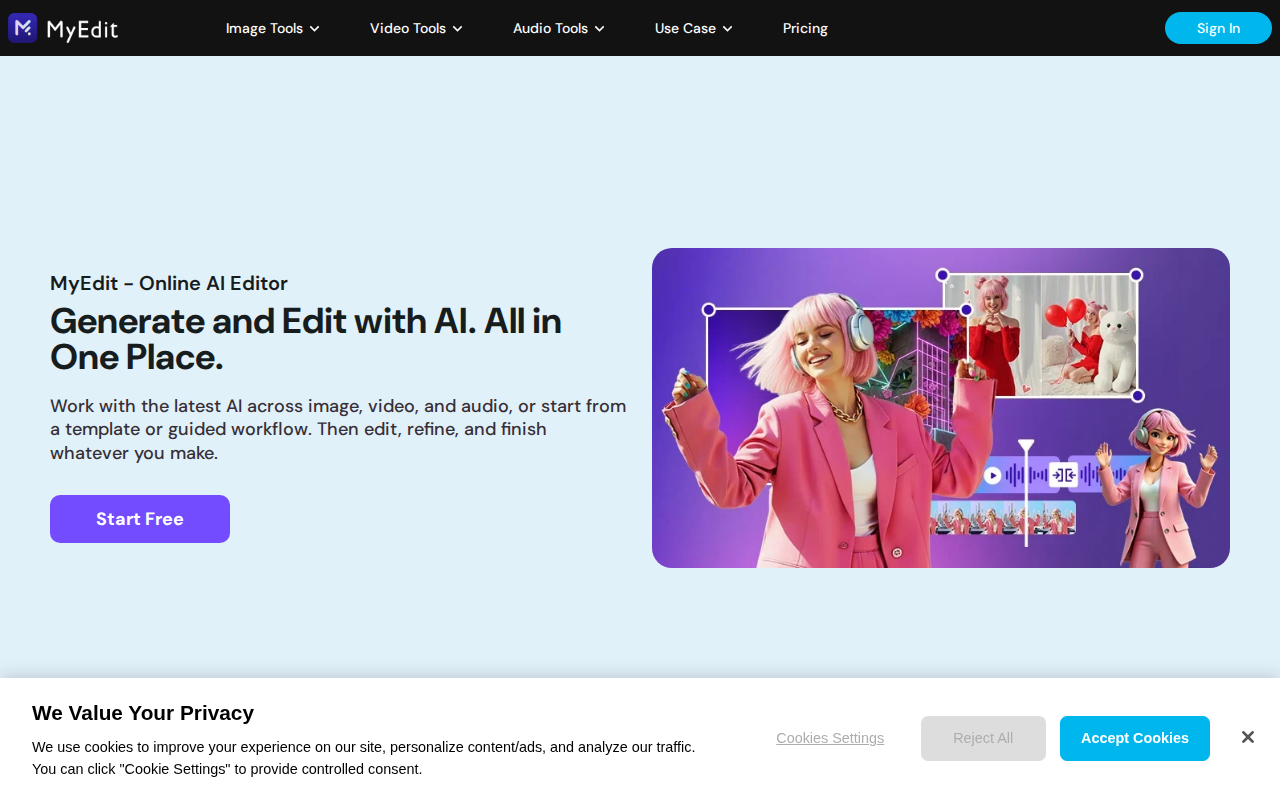The image size is (1280, 800).
Task: Click Reject All cookies button
Action: (983, 738)
